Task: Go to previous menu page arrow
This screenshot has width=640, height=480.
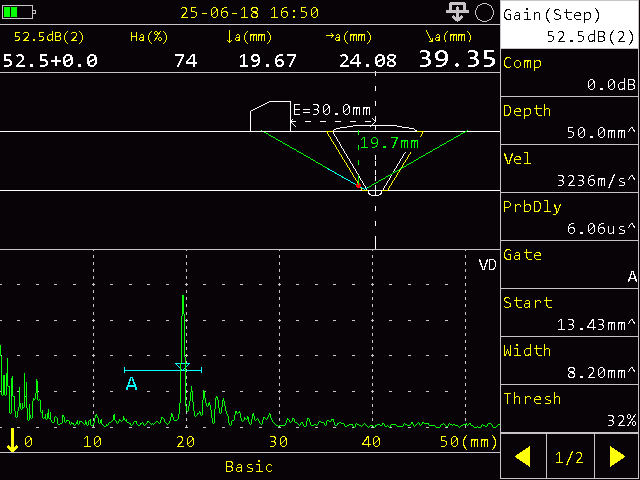Action: (x=523, y=456)
